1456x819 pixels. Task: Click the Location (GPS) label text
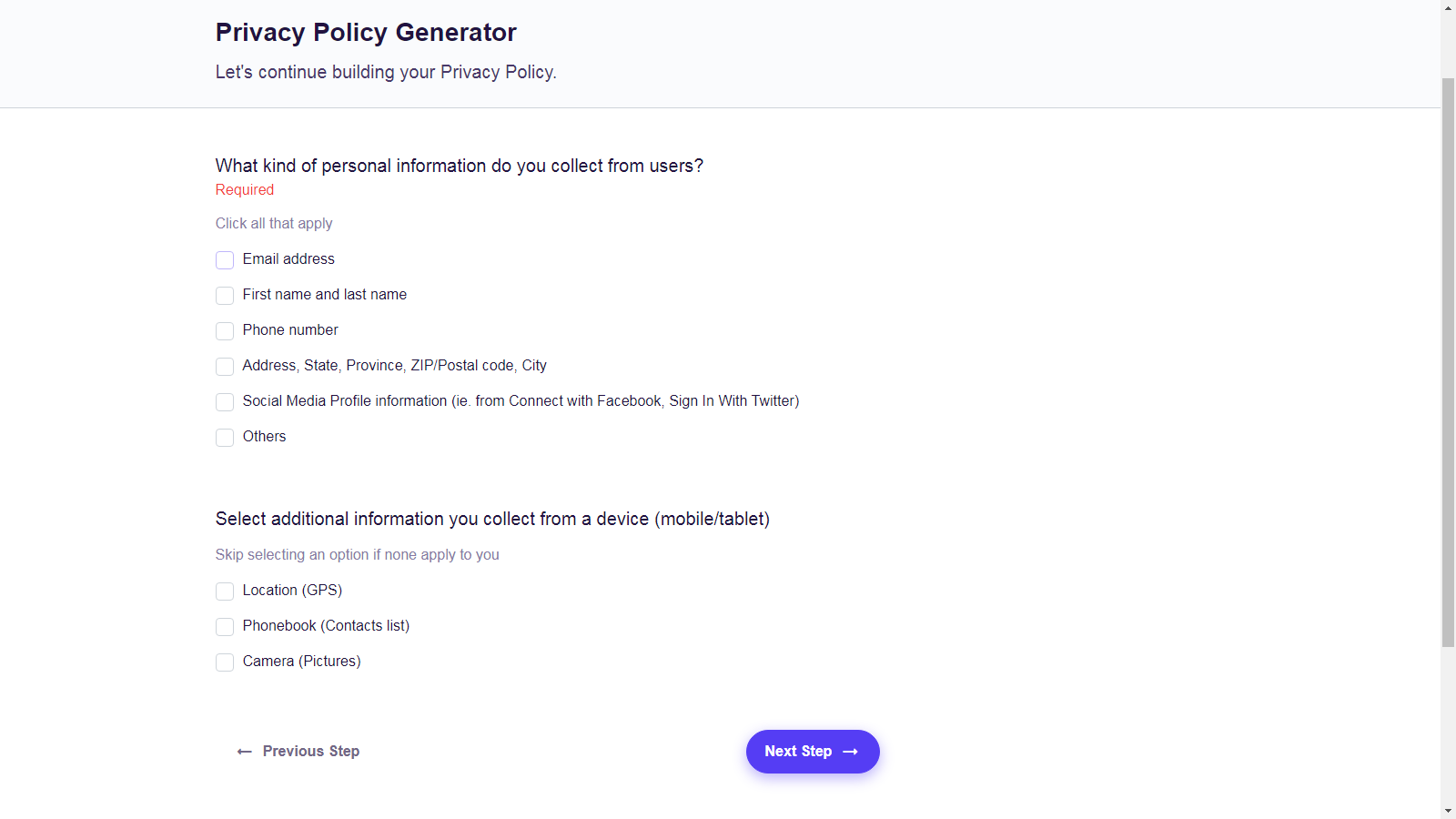pyautogui.click(x=292, y=591)
